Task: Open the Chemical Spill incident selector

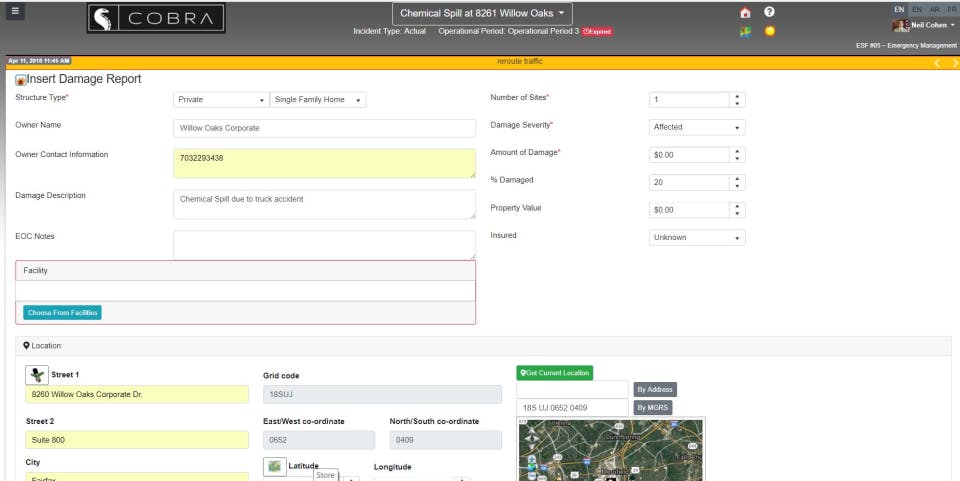Action: 482,13
